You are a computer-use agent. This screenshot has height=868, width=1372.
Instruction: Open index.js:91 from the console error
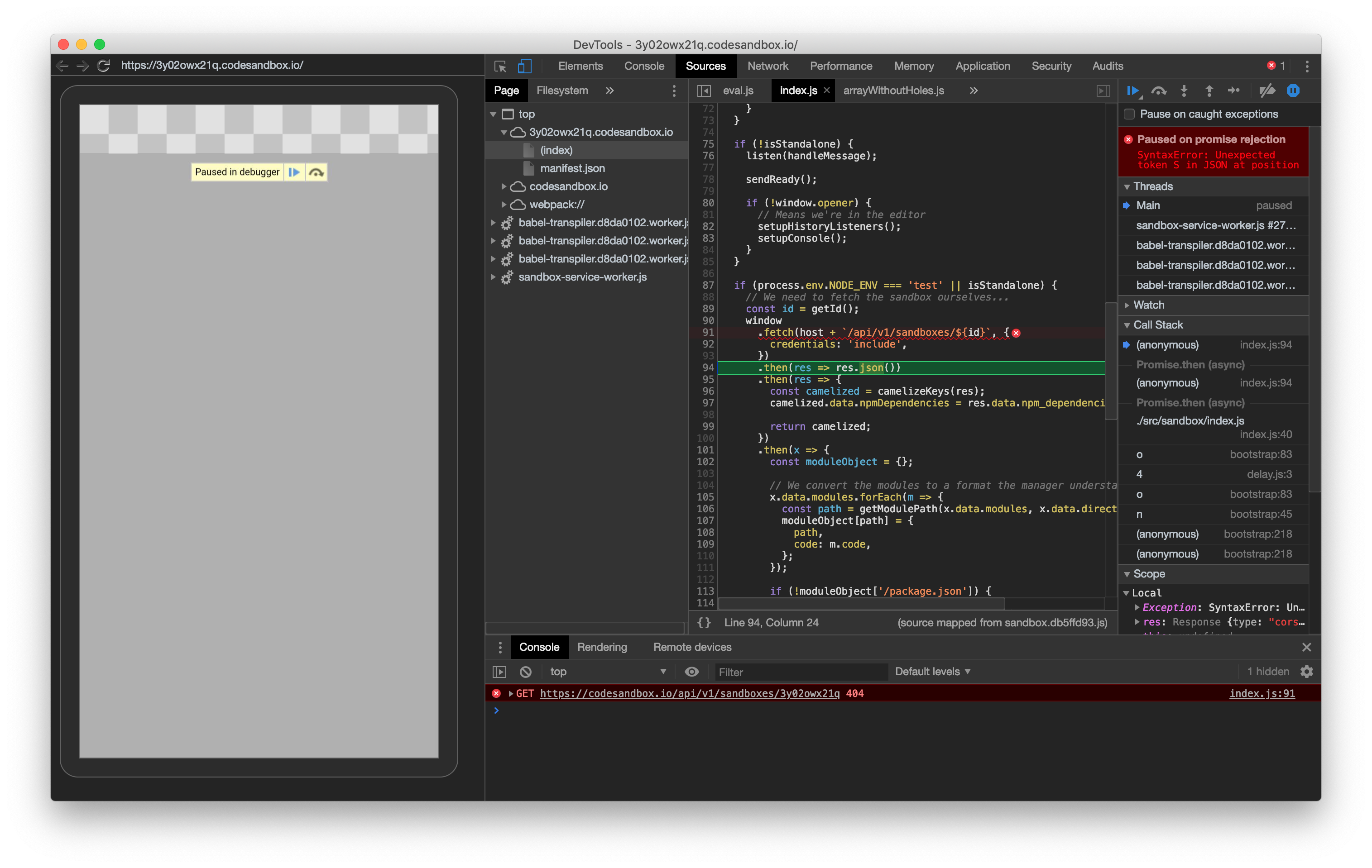point(1262,693)
